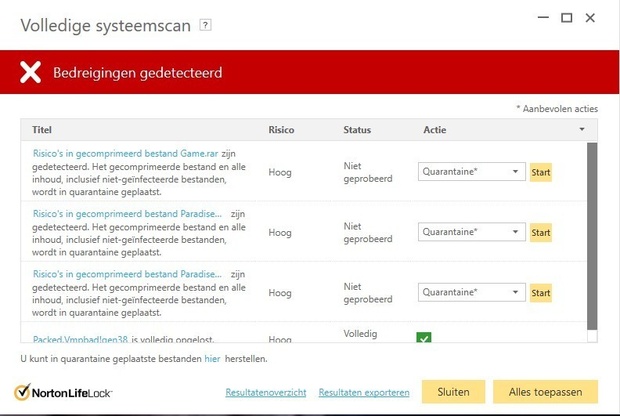
Task: Click the help question mark icon
Action: click(206, 24)
